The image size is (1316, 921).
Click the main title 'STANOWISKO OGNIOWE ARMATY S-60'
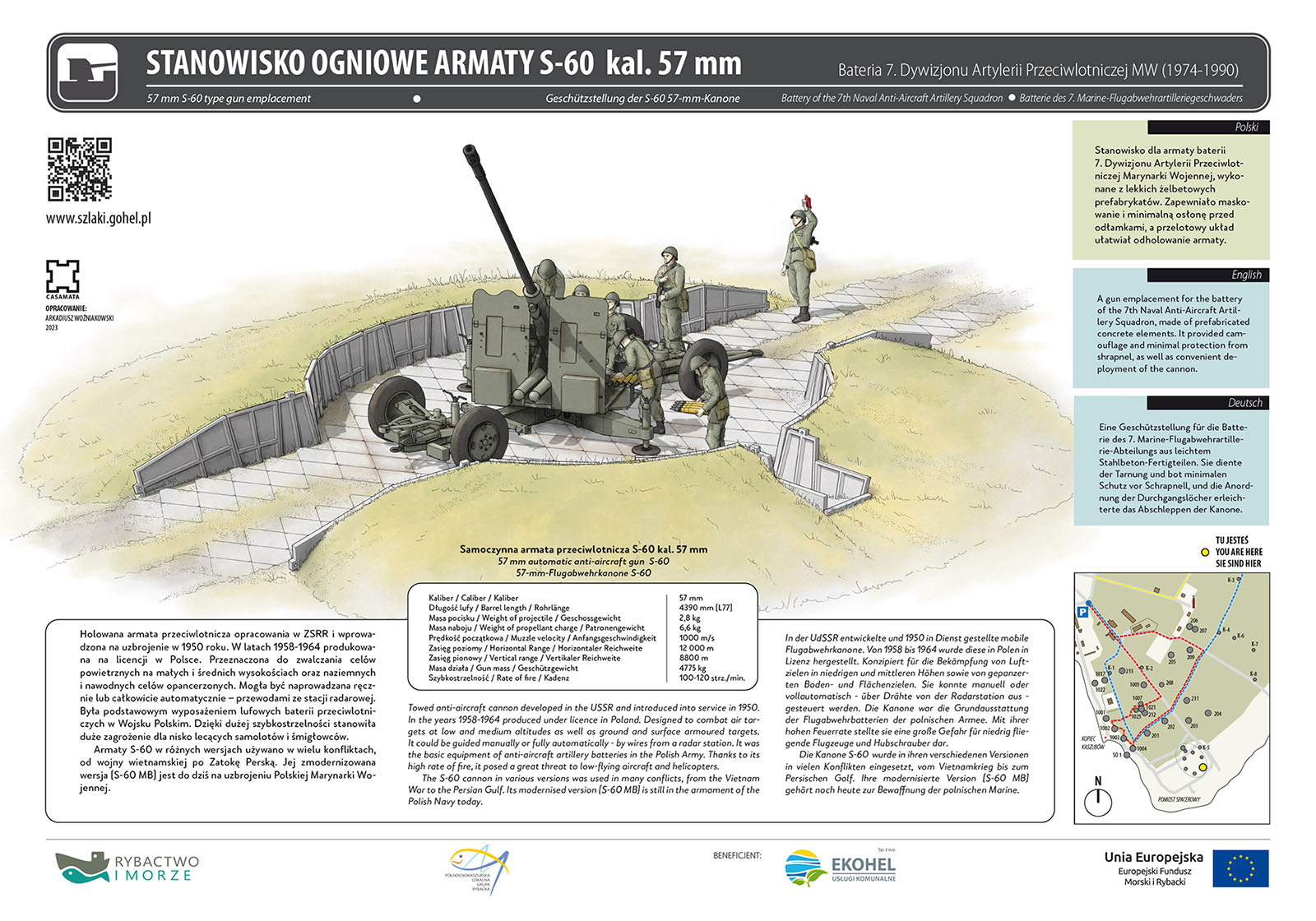pos(370,63)
